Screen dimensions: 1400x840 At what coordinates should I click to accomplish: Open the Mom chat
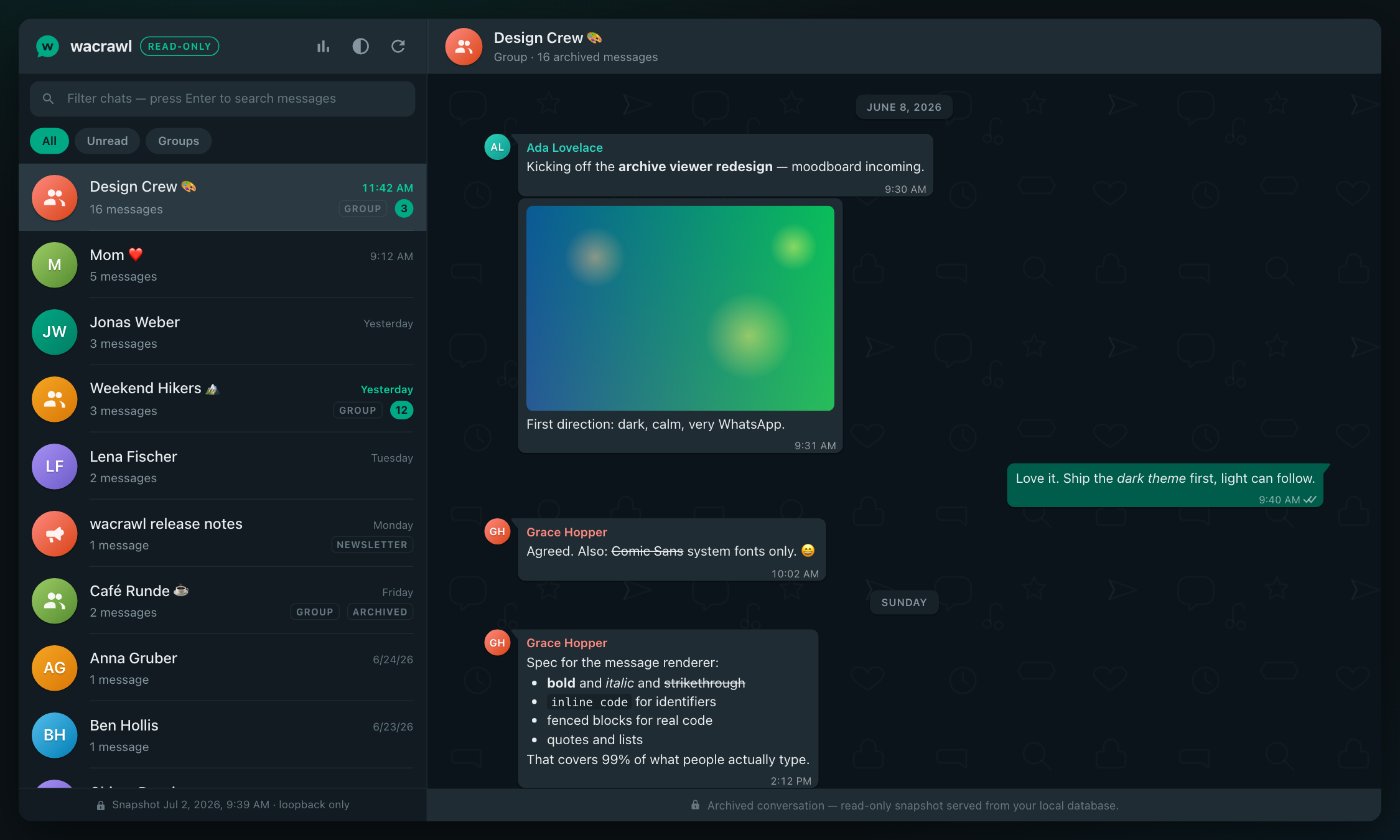click(222, 265)
